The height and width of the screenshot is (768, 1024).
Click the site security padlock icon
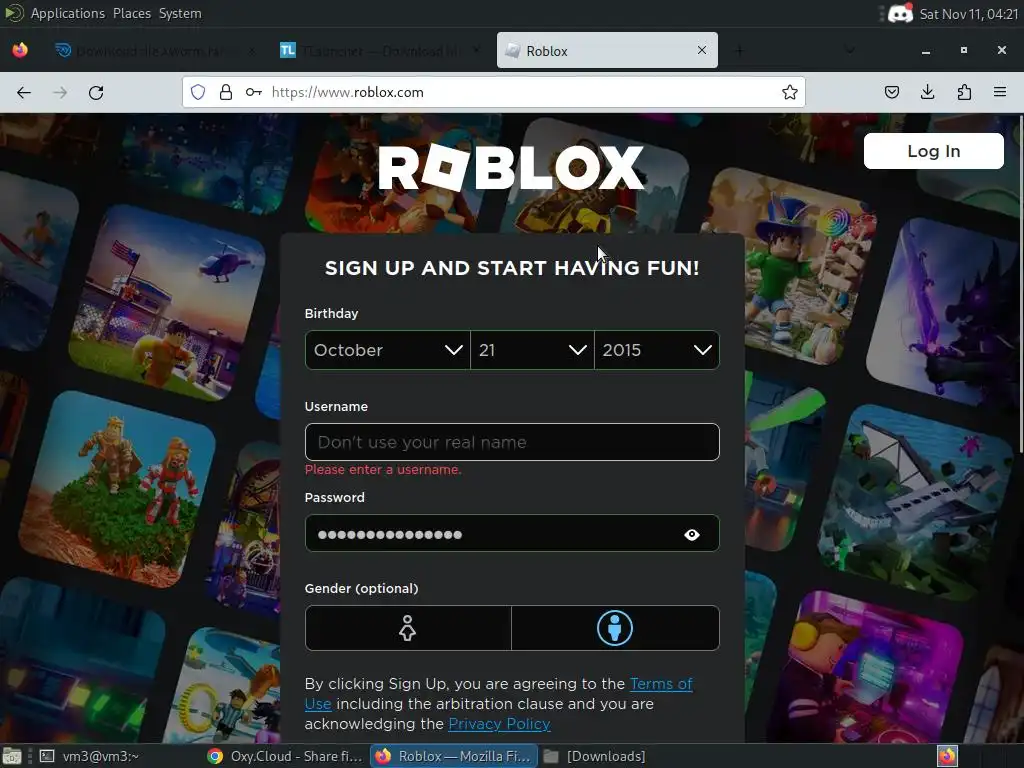(x=226, y=92)
